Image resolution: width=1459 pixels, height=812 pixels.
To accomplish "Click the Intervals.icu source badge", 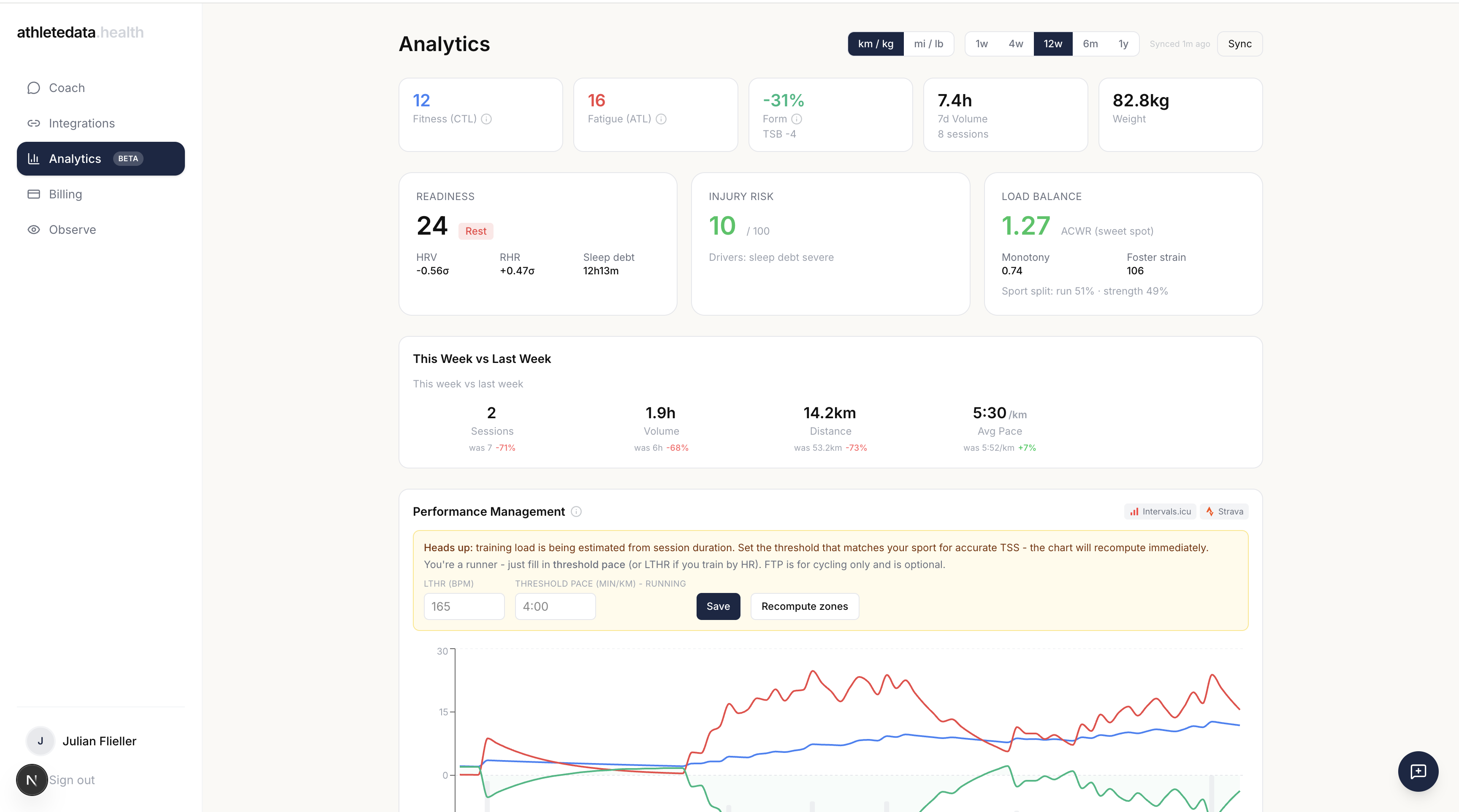I will [x=1160, y=512].
